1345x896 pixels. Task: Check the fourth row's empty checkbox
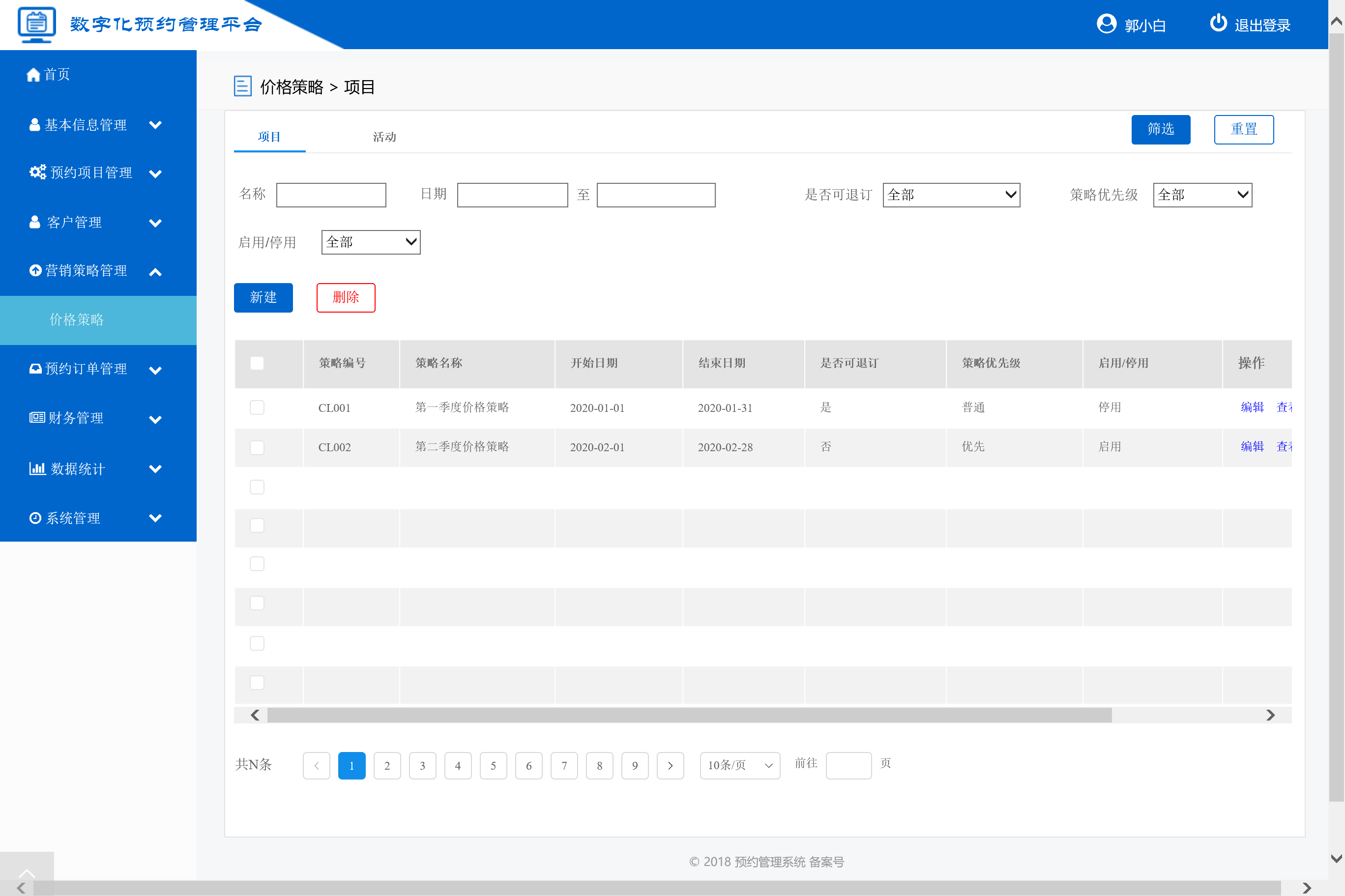point(257,526)
